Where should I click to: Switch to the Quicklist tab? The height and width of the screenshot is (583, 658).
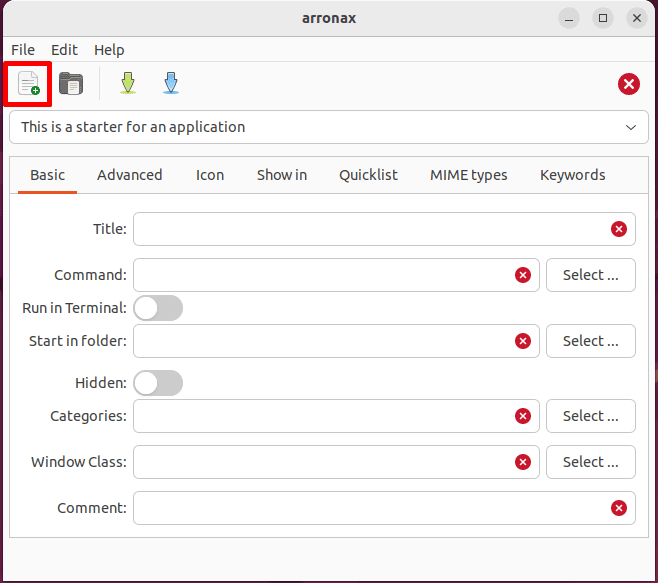click(368, 175)
